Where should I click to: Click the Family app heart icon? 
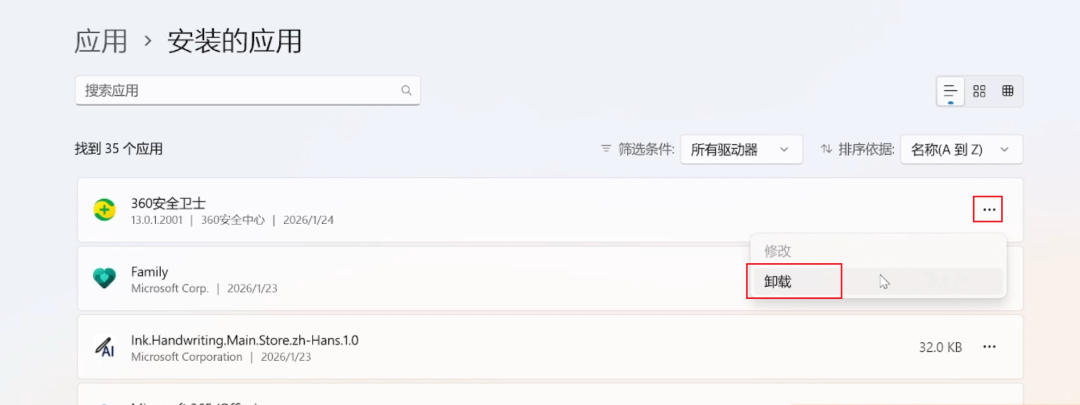[x=104, y=278]
